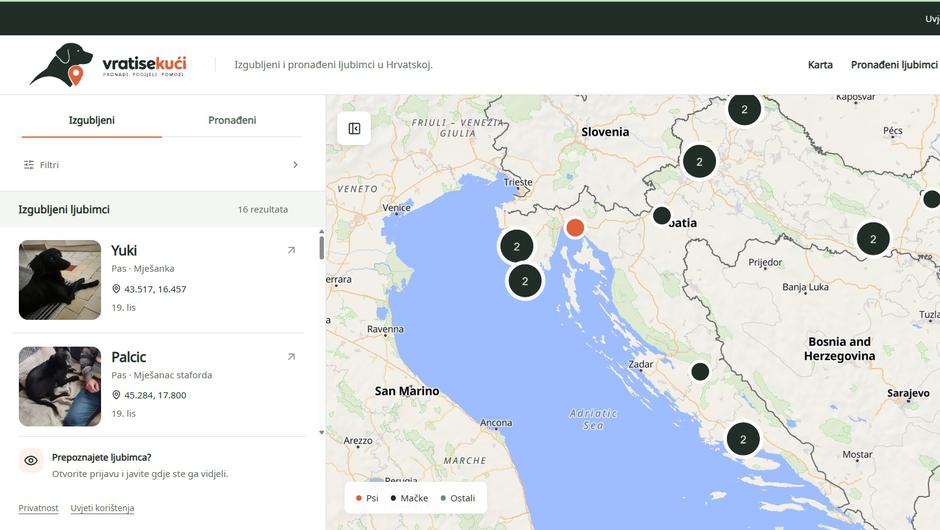Screen dimensions: 940x530
Task: Open the Filtri filters row
Action: [161, 164]
